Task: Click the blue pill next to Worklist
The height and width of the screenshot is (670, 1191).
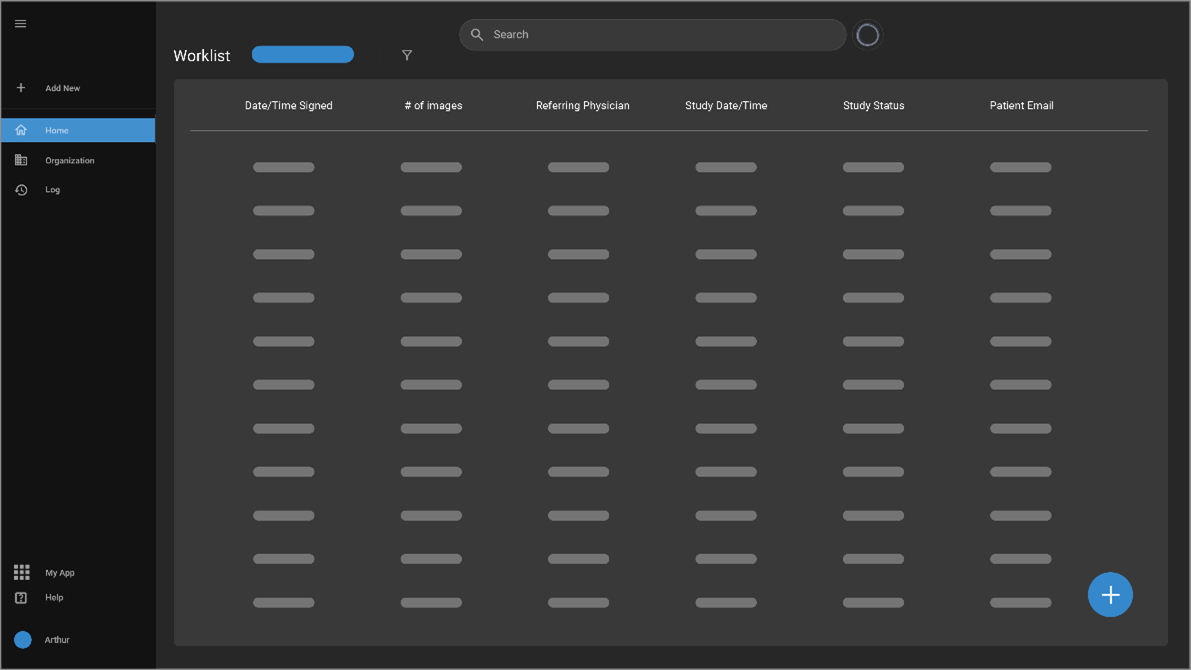Action: pyautogui.click(x=303, y=55)
